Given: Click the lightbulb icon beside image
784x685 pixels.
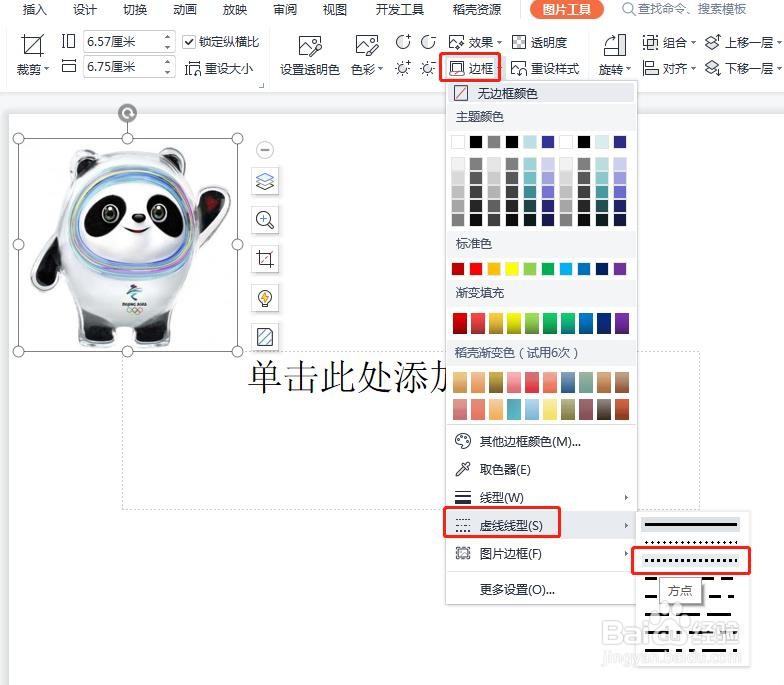Looking at the screenshot, I should point(265,298).
